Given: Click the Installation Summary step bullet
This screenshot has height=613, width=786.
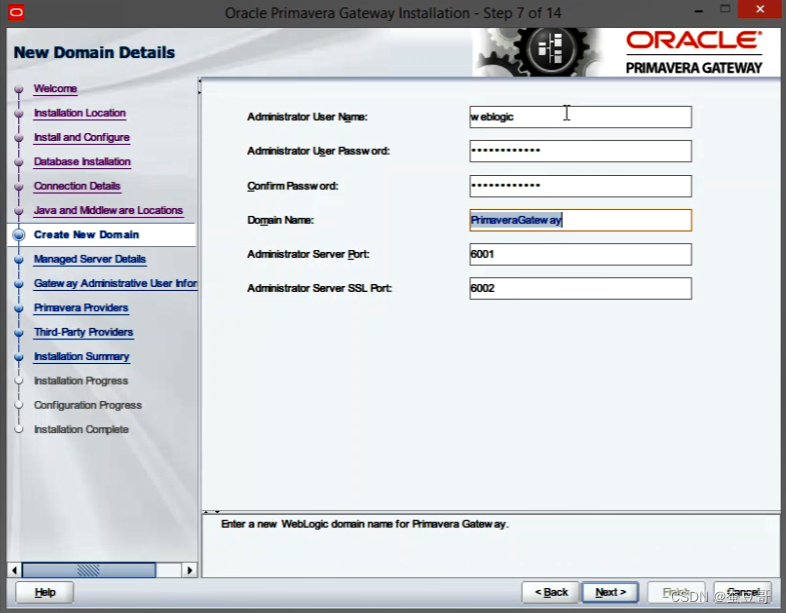Looking at the screenshot, I should [19, 357].
